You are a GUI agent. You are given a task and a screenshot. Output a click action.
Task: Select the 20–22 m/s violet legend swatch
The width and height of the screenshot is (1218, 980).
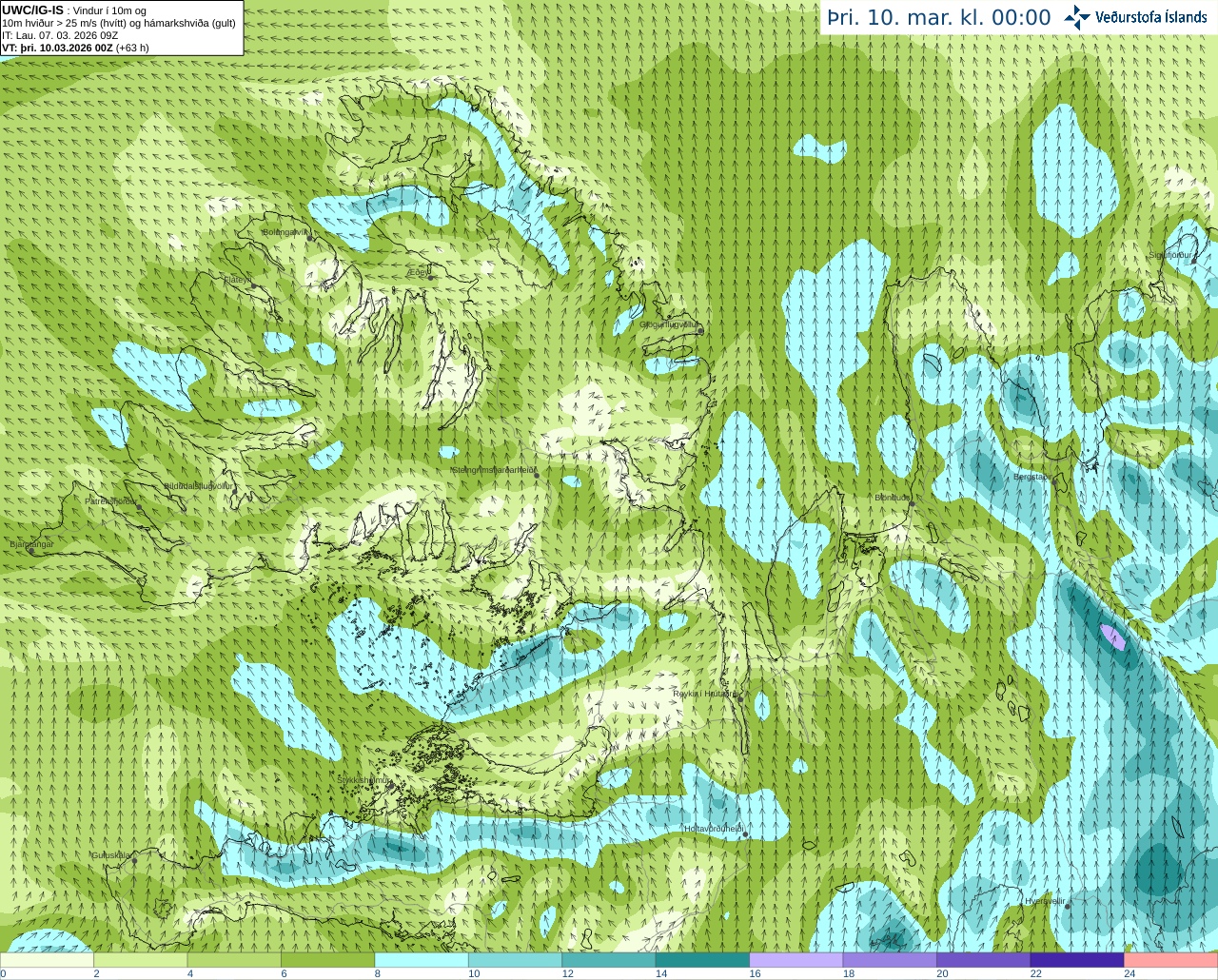(x=984, y=960)
